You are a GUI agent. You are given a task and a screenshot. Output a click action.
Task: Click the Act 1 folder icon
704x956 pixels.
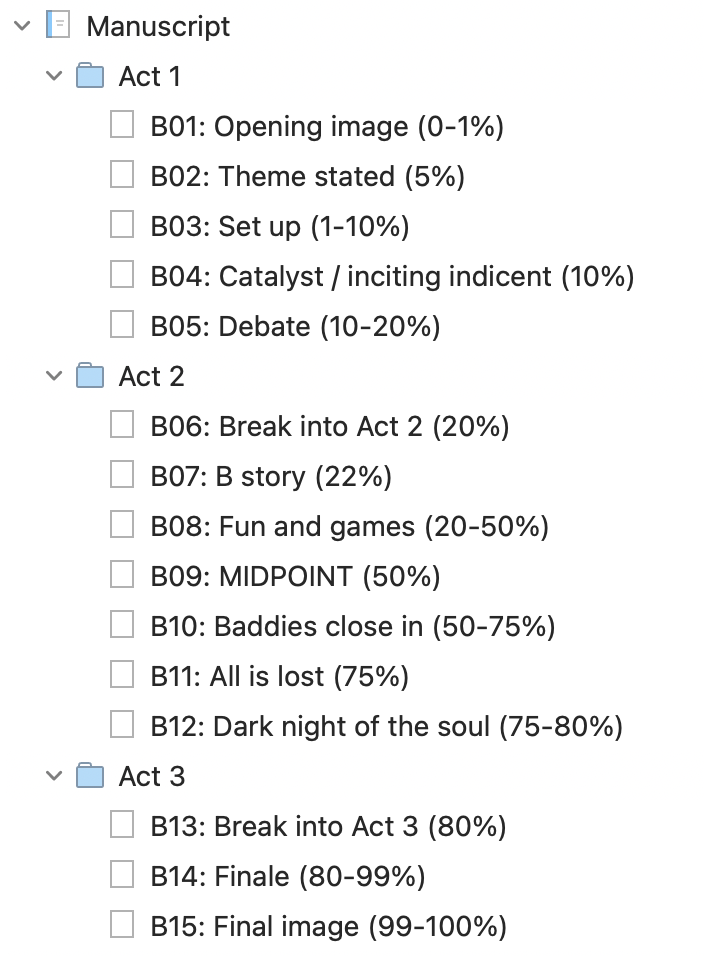90,76
